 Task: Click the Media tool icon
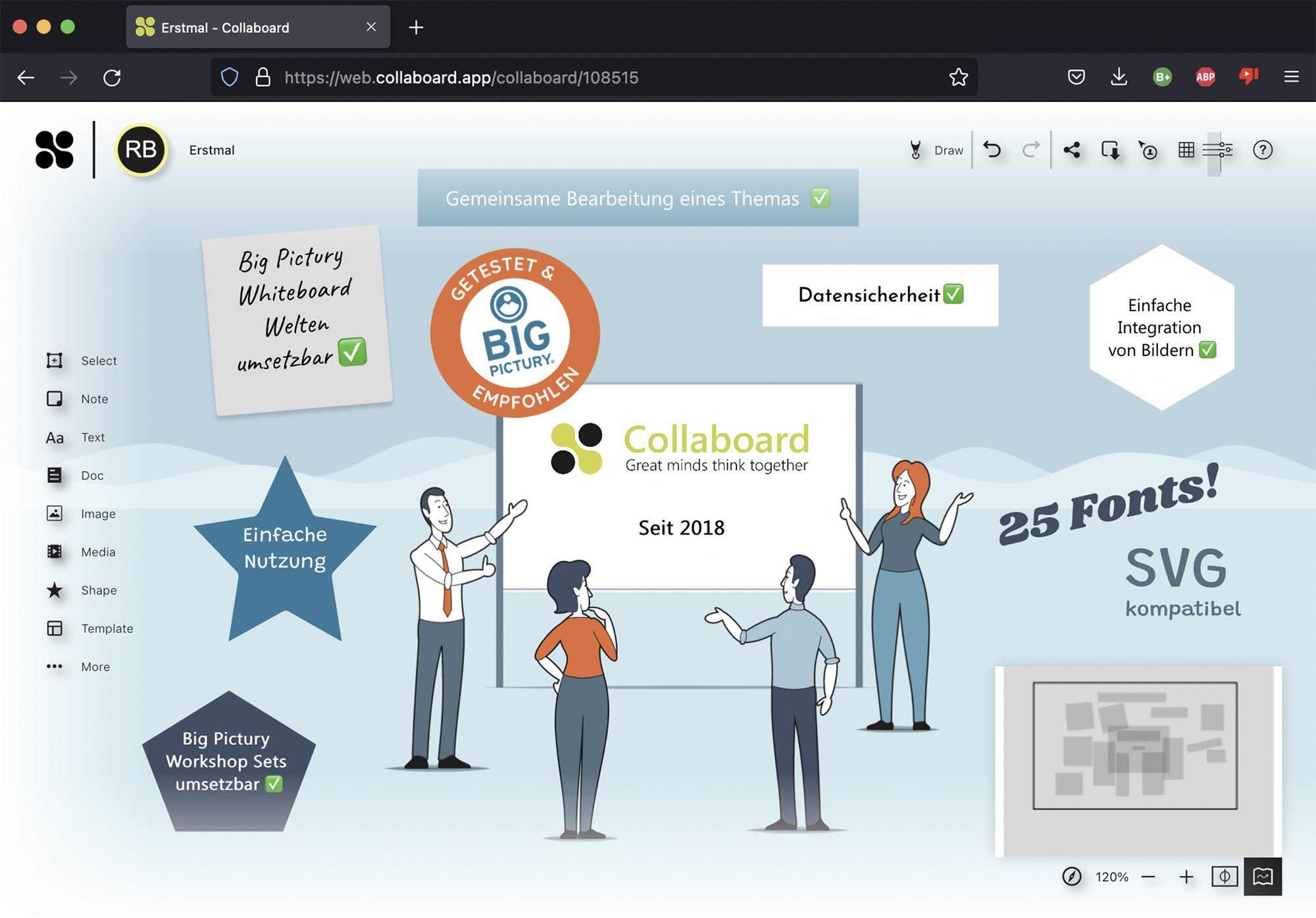[55, 551]
